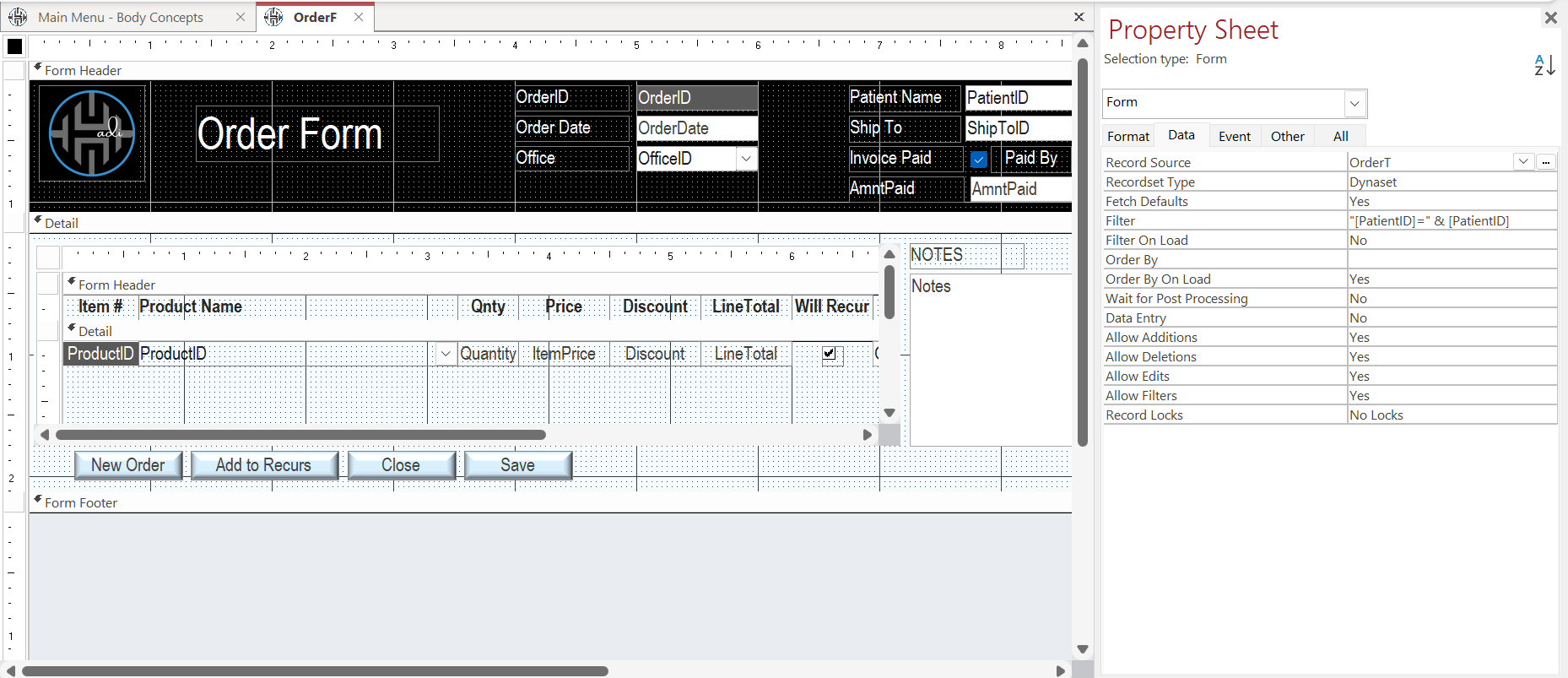Screen dimensions: 1568x678
Task: Click the subform scroll down arrow
Action: (x=889, y=413)
